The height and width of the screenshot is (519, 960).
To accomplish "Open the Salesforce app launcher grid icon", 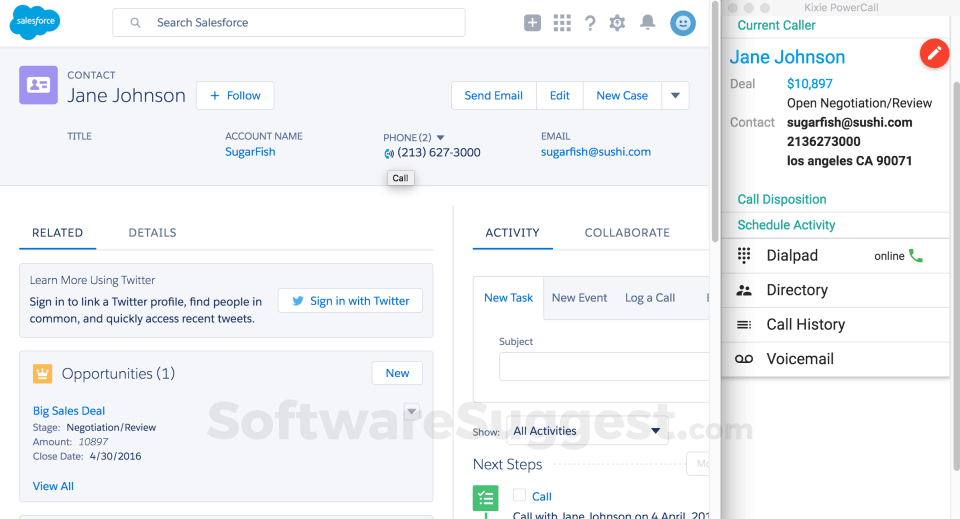I will [x=561, y=23].
